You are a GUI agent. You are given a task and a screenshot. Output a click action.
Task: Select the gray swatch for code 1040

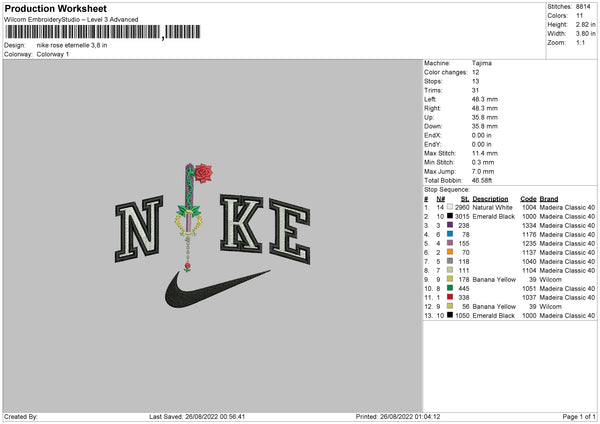pos(450,261)
